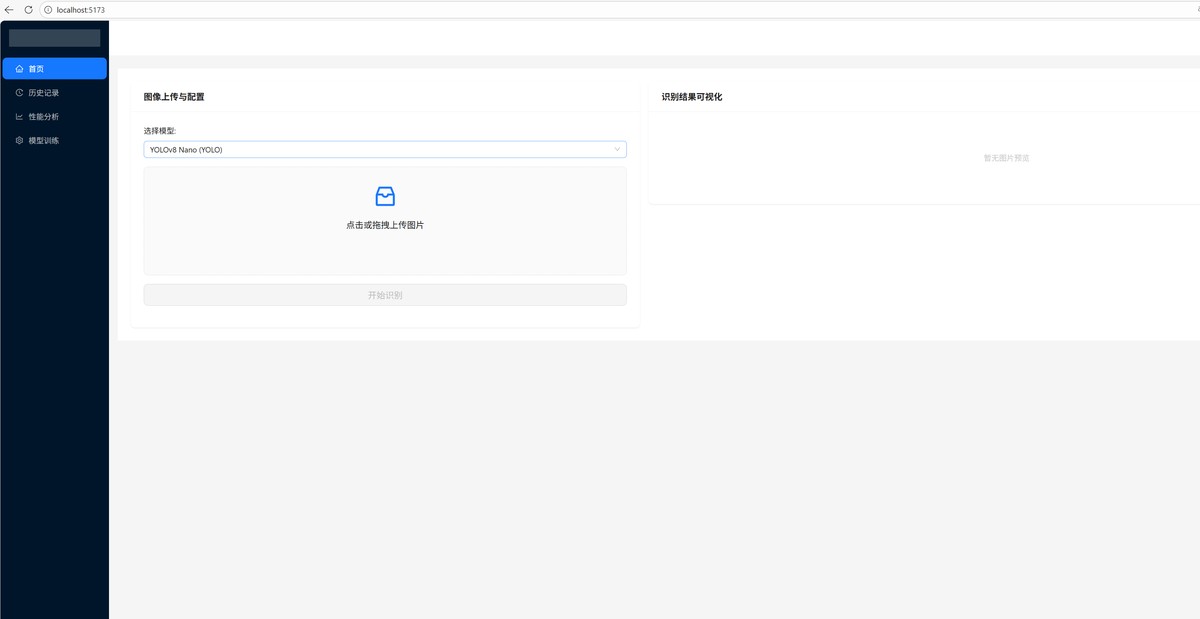Viewport: 1200px width, 619px height.
Task: Click the clock icon beside 历史记录
Action: tap(19, 93)
